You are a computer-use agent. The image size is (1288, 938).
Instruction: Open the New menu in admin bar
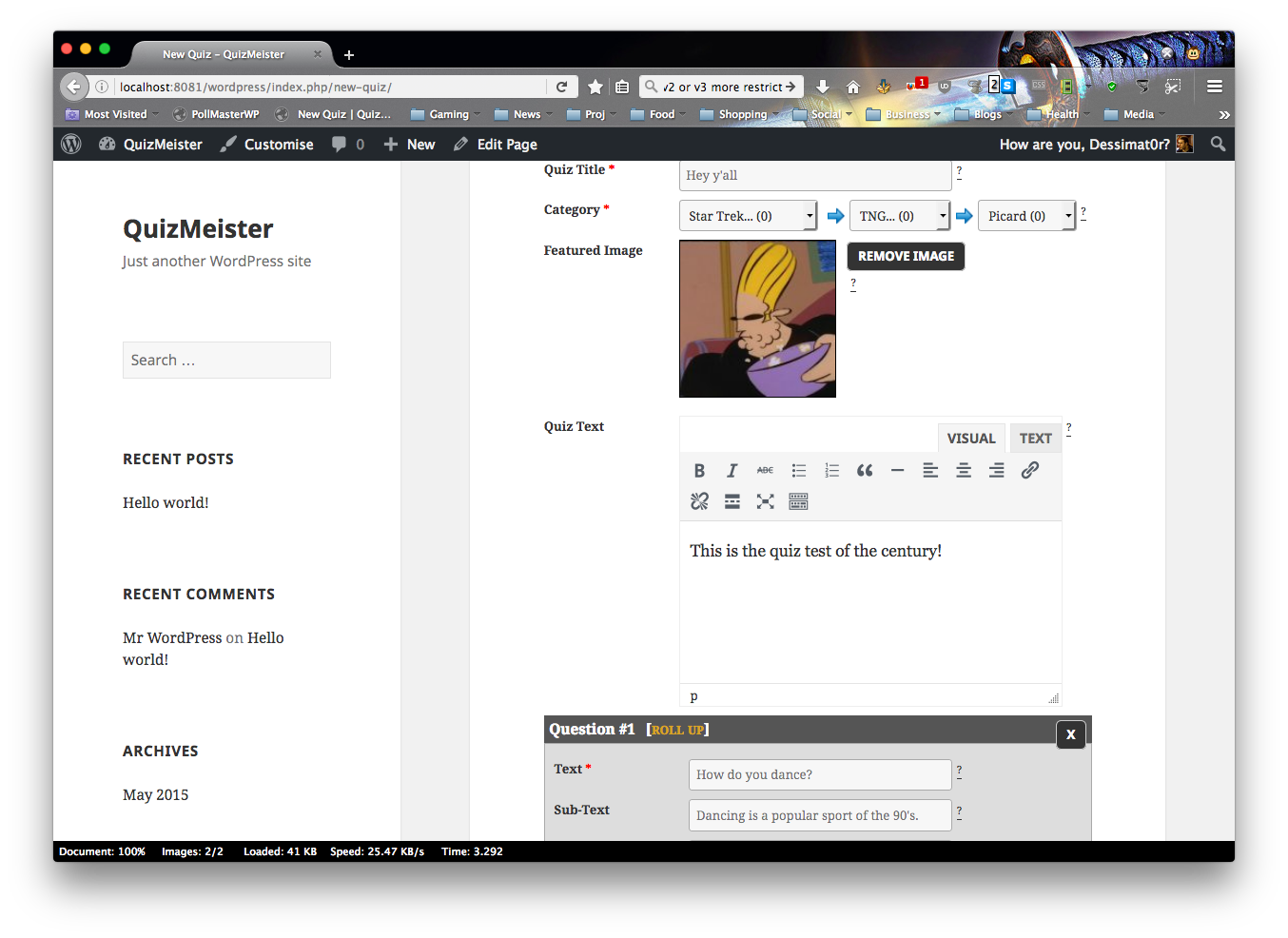[409, 144]
